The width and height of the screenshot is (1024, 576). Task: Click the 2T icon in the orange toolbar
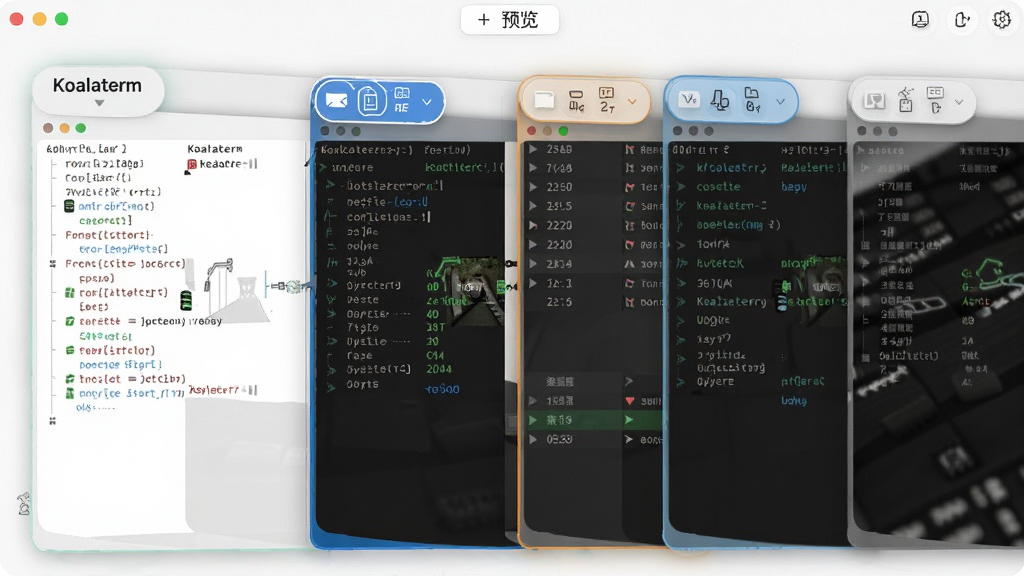(607, 100)
